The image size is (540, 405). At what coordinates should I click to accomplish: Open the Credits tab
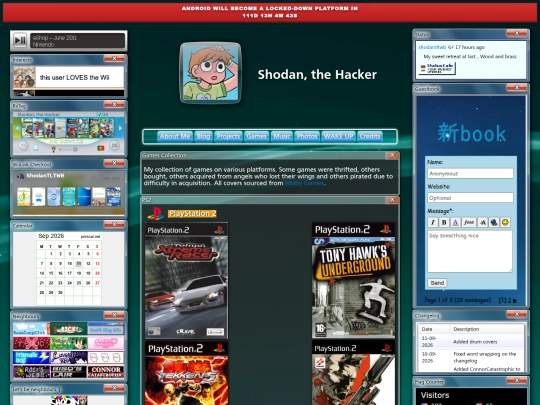[370, 136]
